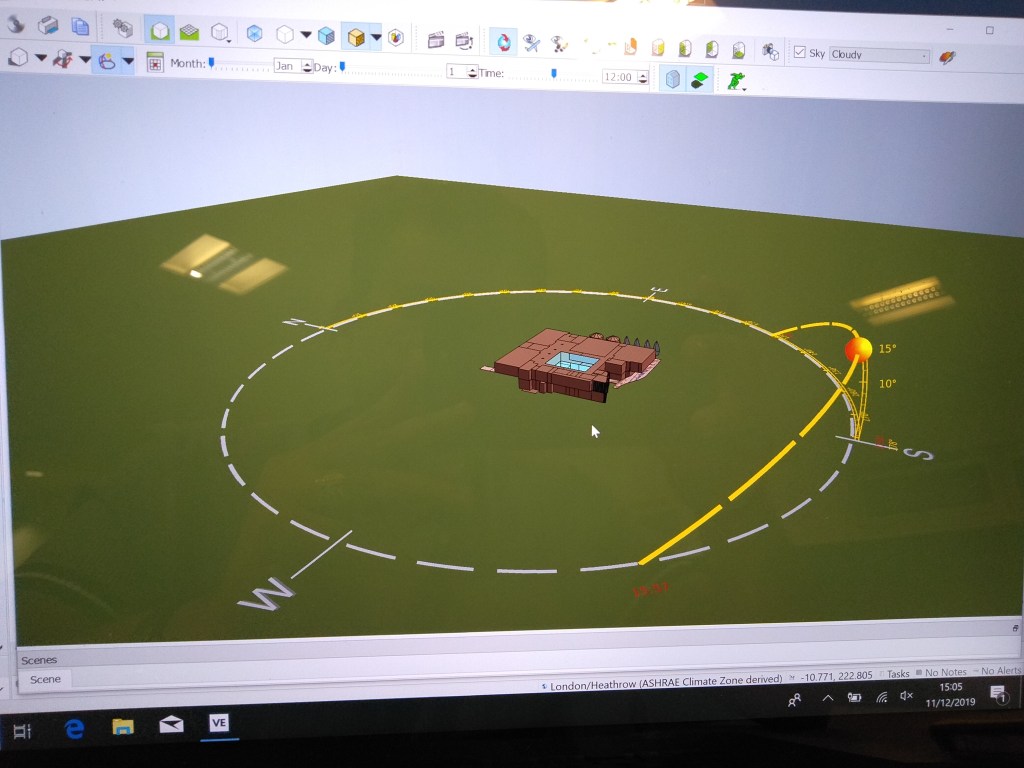Image resolution: width=1024 pixels, height=768 pixels.
Task: Expand the yellow cube dropdown arrow
Action: pyautogui.click(x=376, y=38)
